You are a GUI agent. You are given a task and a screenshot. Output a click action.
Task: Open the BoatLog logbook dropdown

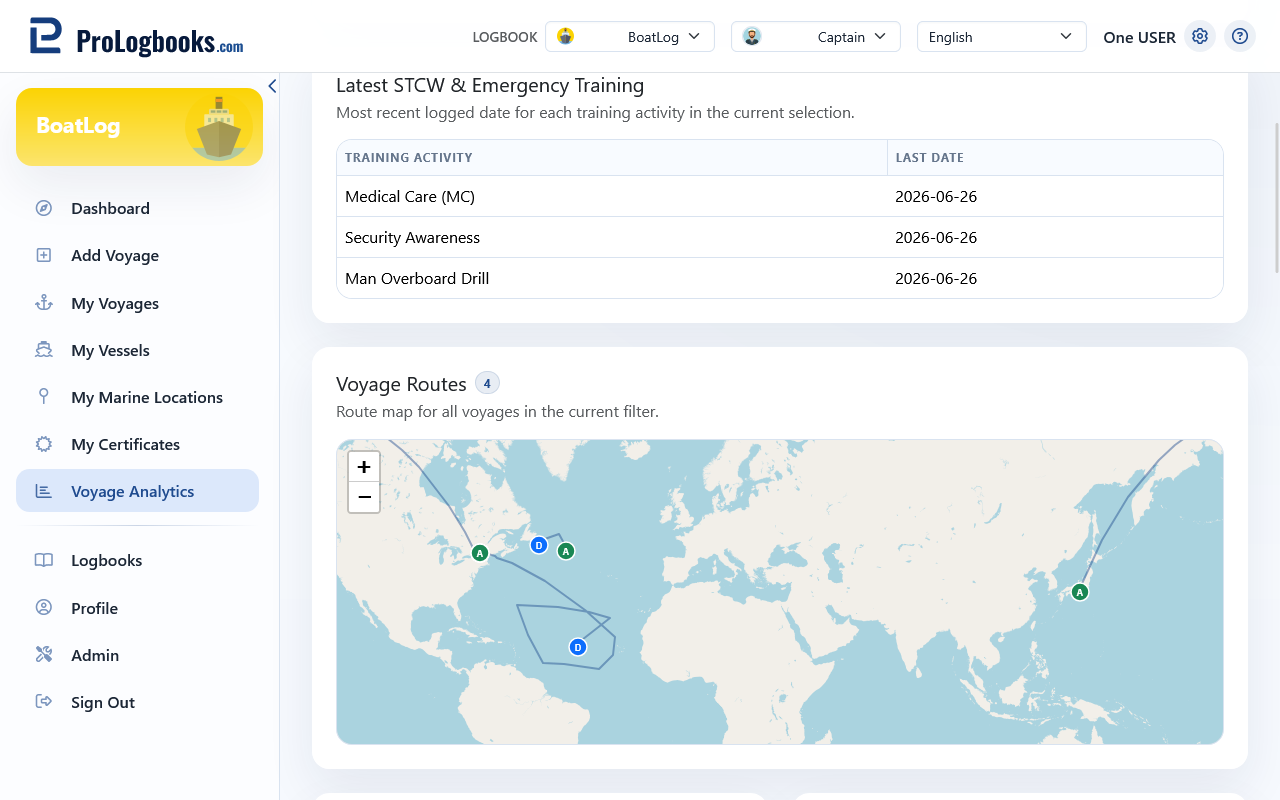(x=630, y=37)
